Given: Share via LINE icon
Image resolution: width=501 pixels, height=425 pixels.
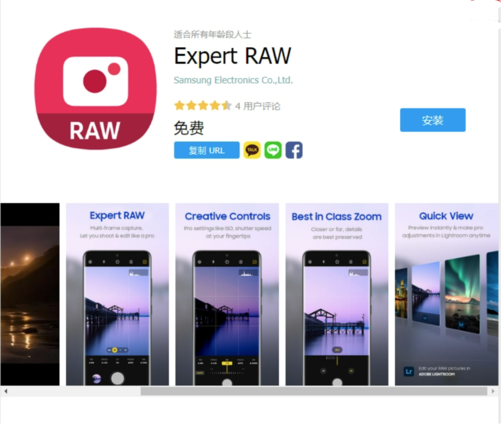Looking at the screenshot, I should pyautogui.click(x=273, y=150).
